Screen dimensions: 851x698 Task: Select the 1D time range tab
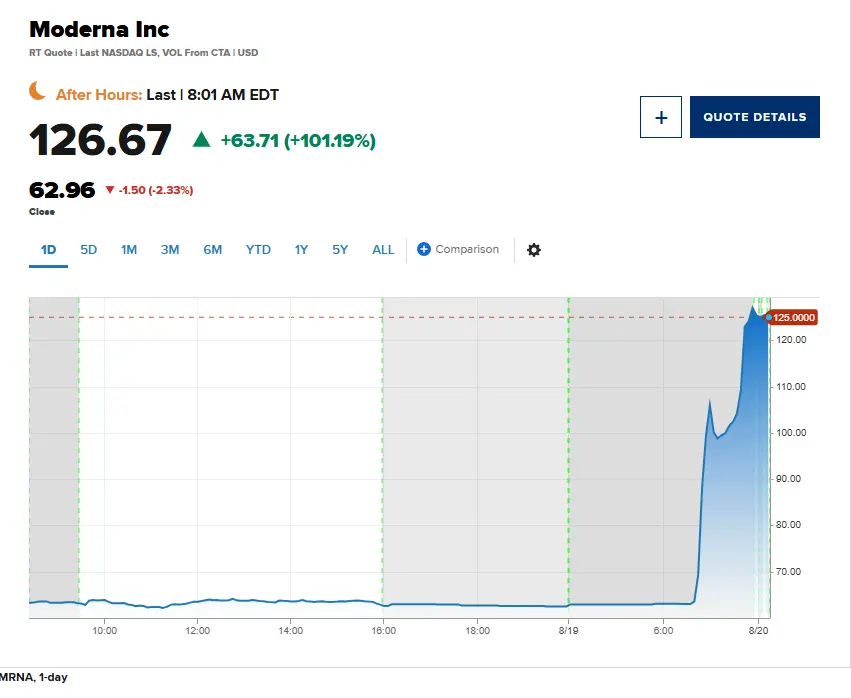pyautogui.click(x=48, y=250)
